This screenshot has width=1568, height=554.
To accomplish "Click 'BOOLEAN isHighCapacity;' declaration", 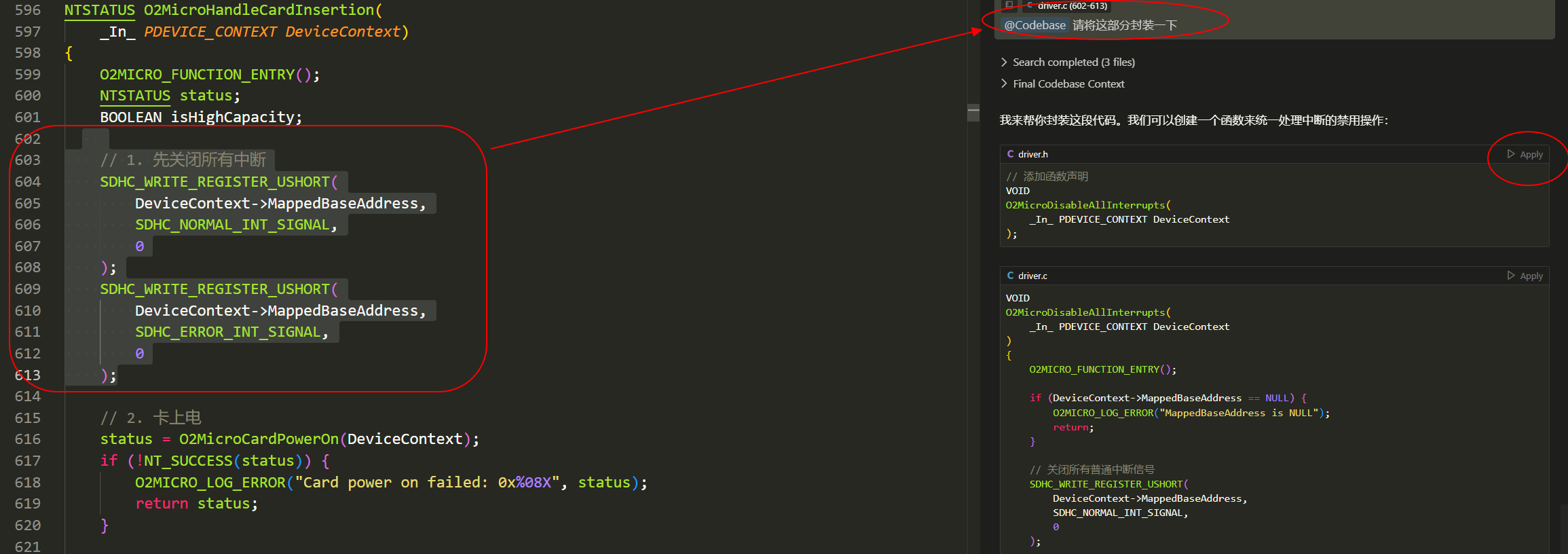I will coord(201,117).
